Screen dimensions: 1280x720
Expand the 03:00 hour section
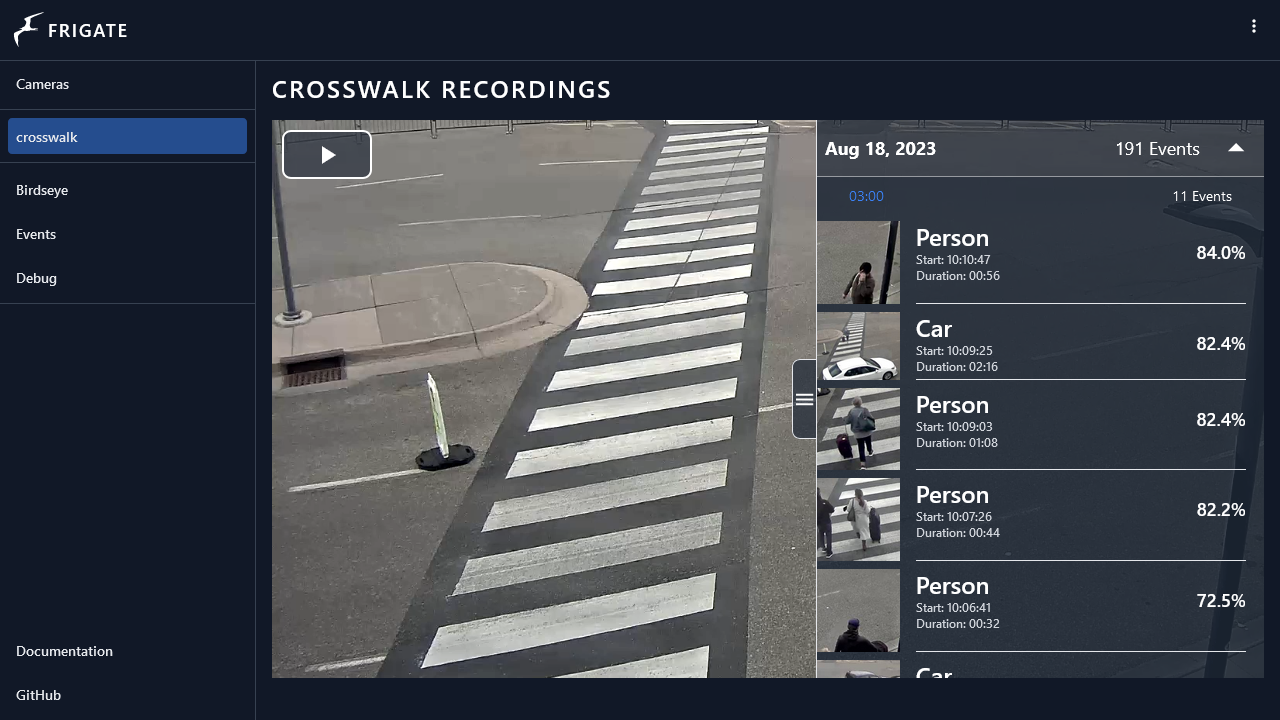(866, 197)
